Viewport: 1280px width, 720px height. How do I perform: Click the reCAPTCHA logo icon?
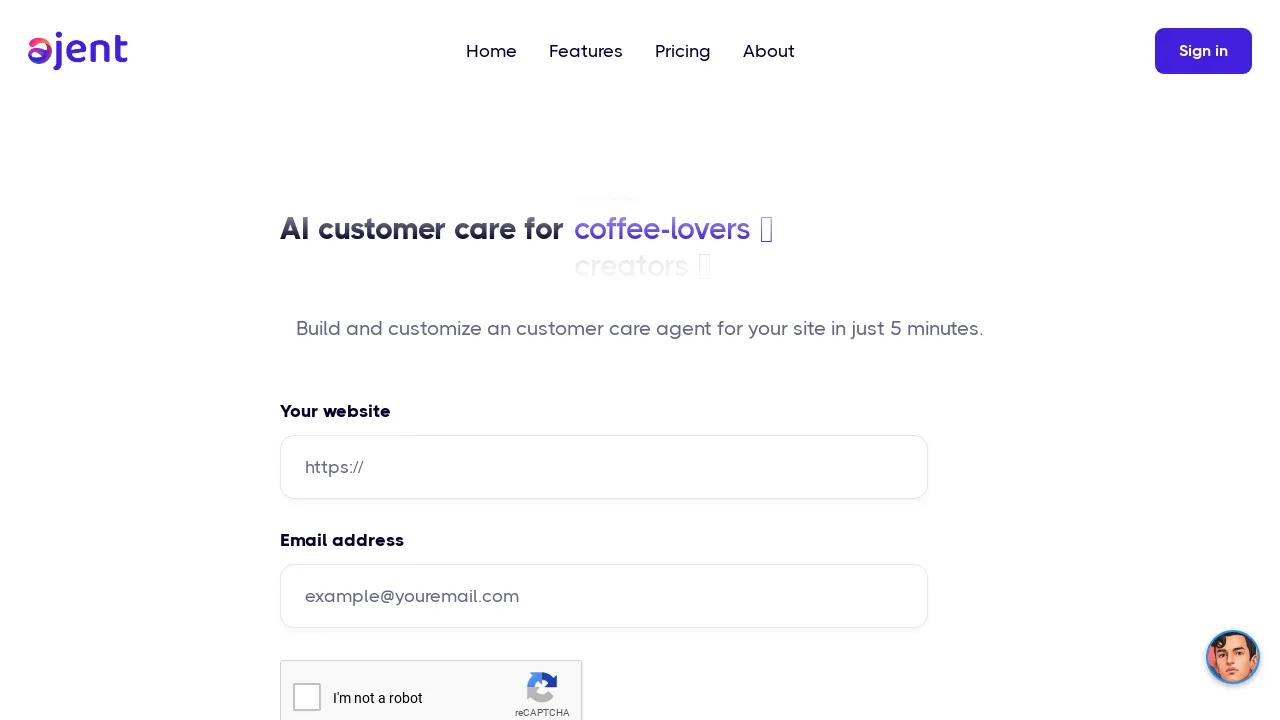[542, 688]
